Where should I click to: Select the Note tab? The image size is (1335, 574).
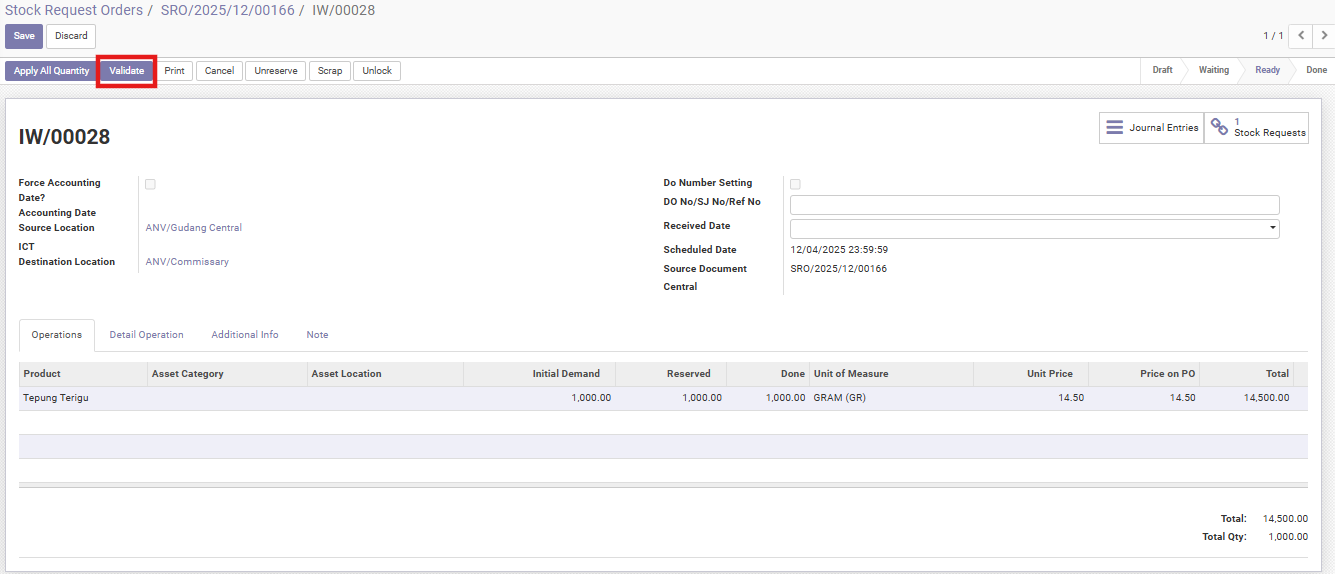(x=317, y=335)
